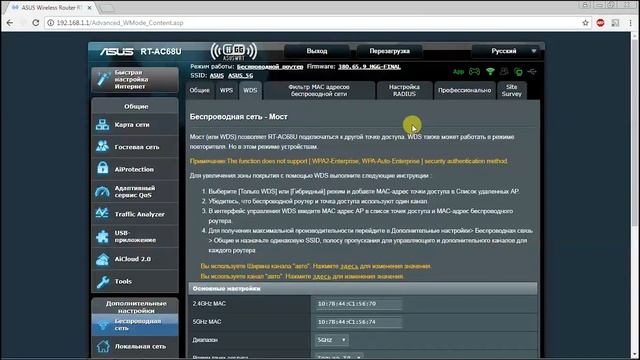Open the Быстрая настройка Интернет wizard icon
The width and height of the screenshot is (640, 360).
(x=103, y=79)
